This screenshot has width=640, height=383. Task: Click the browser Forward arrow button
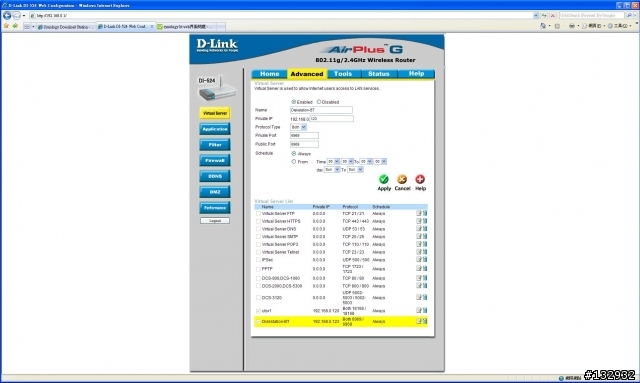click(16, 16)
